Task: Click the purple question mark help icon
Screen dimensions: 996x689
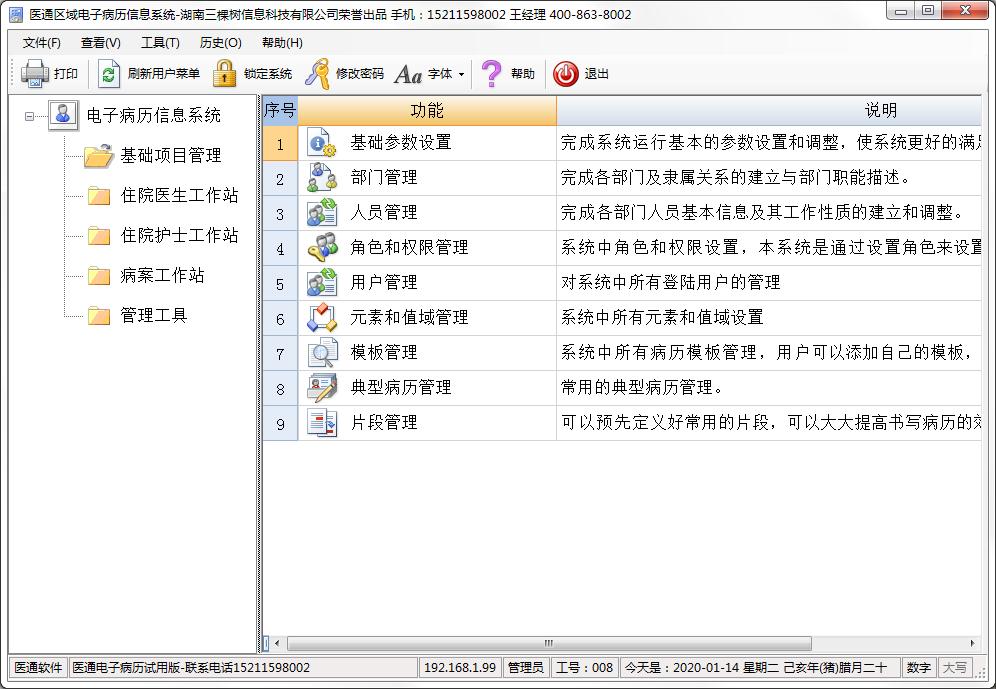Action: (x=491, y=74)
